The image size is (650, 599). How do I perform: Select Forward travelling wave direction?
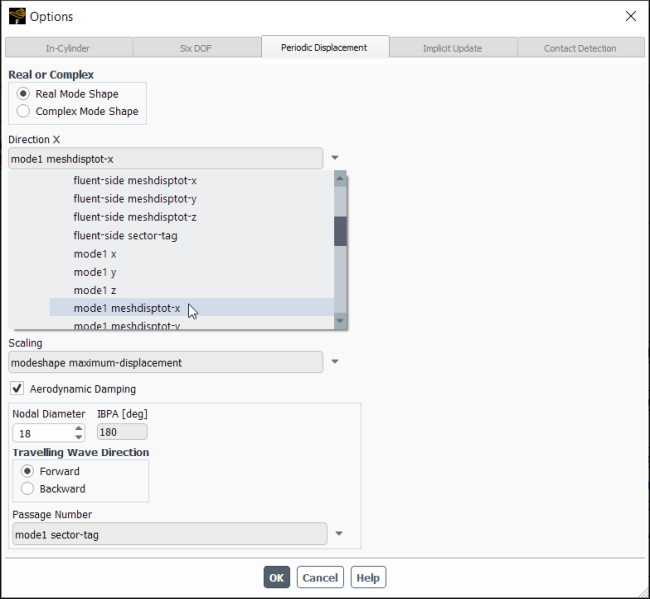coord(27,471)
